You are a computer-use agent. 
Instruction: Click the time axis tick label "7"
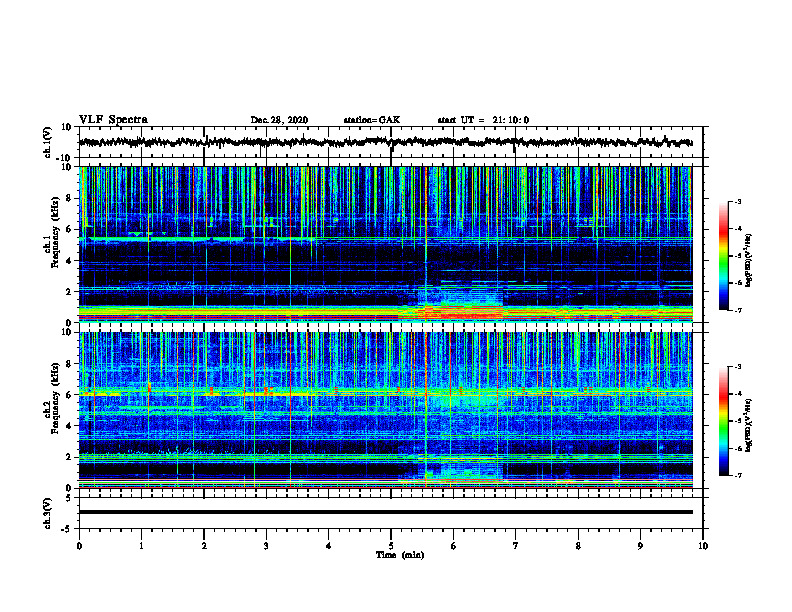[x=516, y=546]
